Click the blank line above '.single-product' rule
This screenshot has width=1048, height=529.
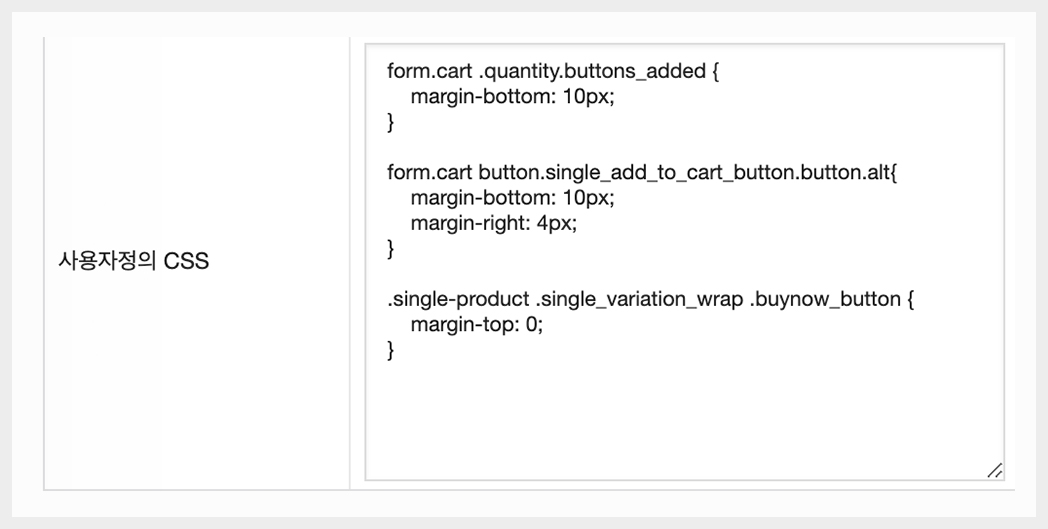click(x=600, y=274)
